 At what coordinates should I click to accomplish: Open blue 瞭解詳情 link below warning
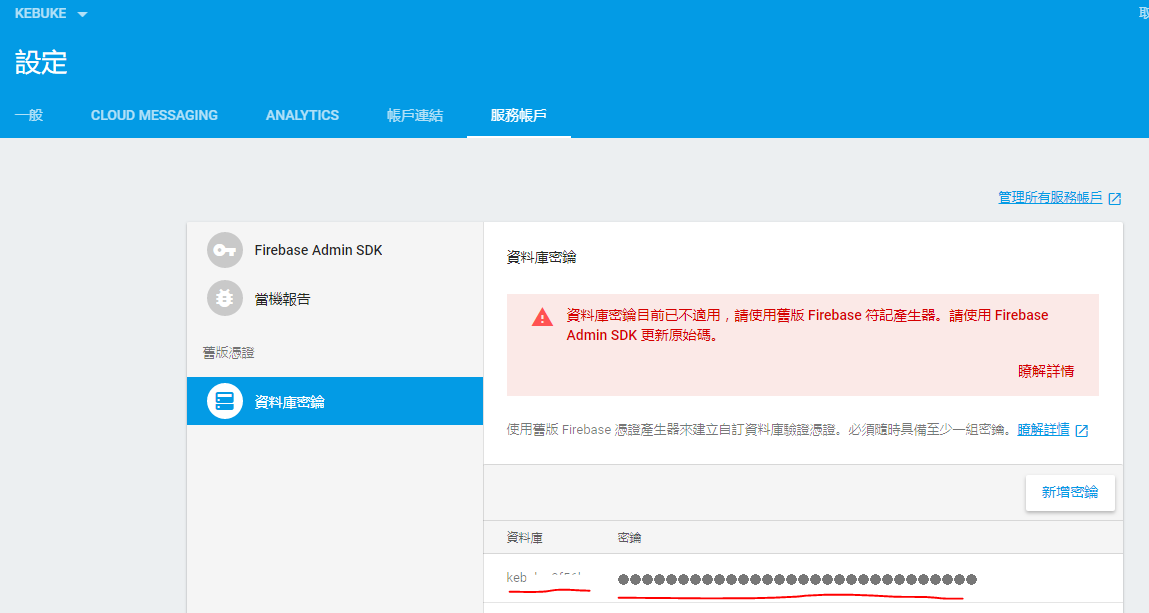[1043, 429]
